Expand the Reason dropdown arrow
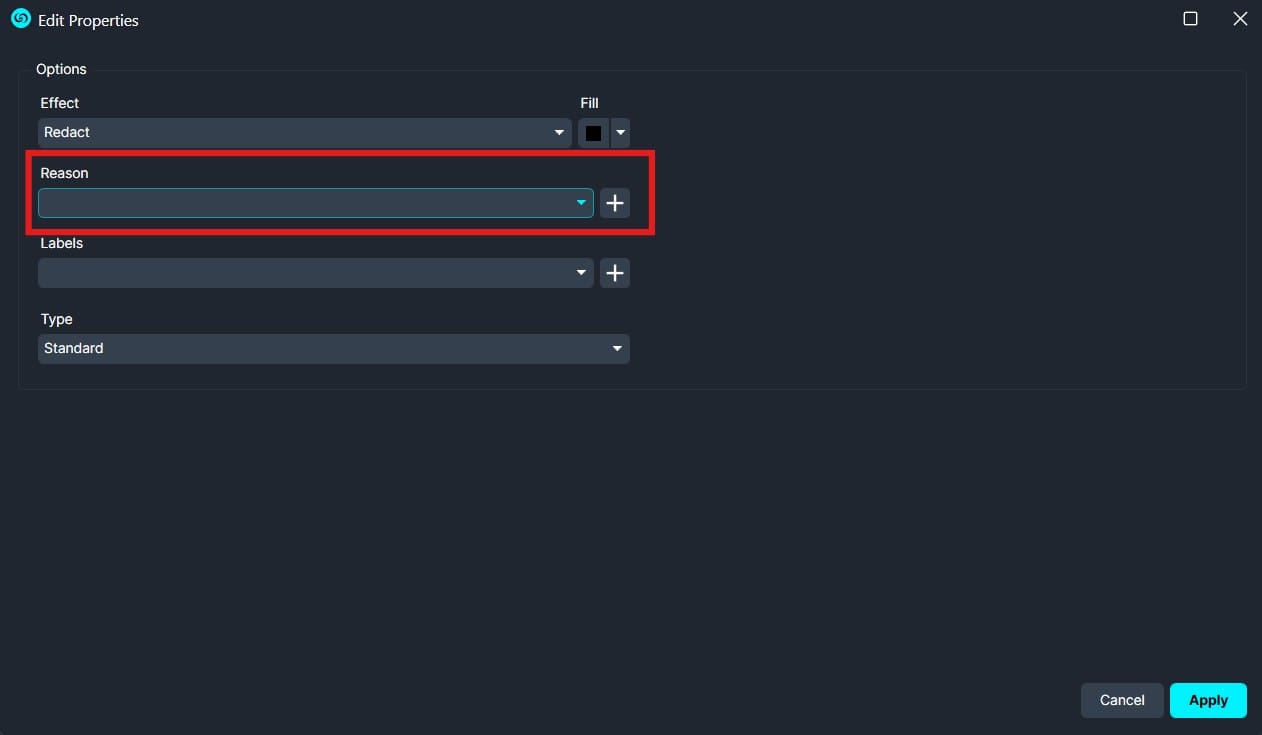This screenshot has height=735, width=1262. pyautogui.click(x=581, y=203)
